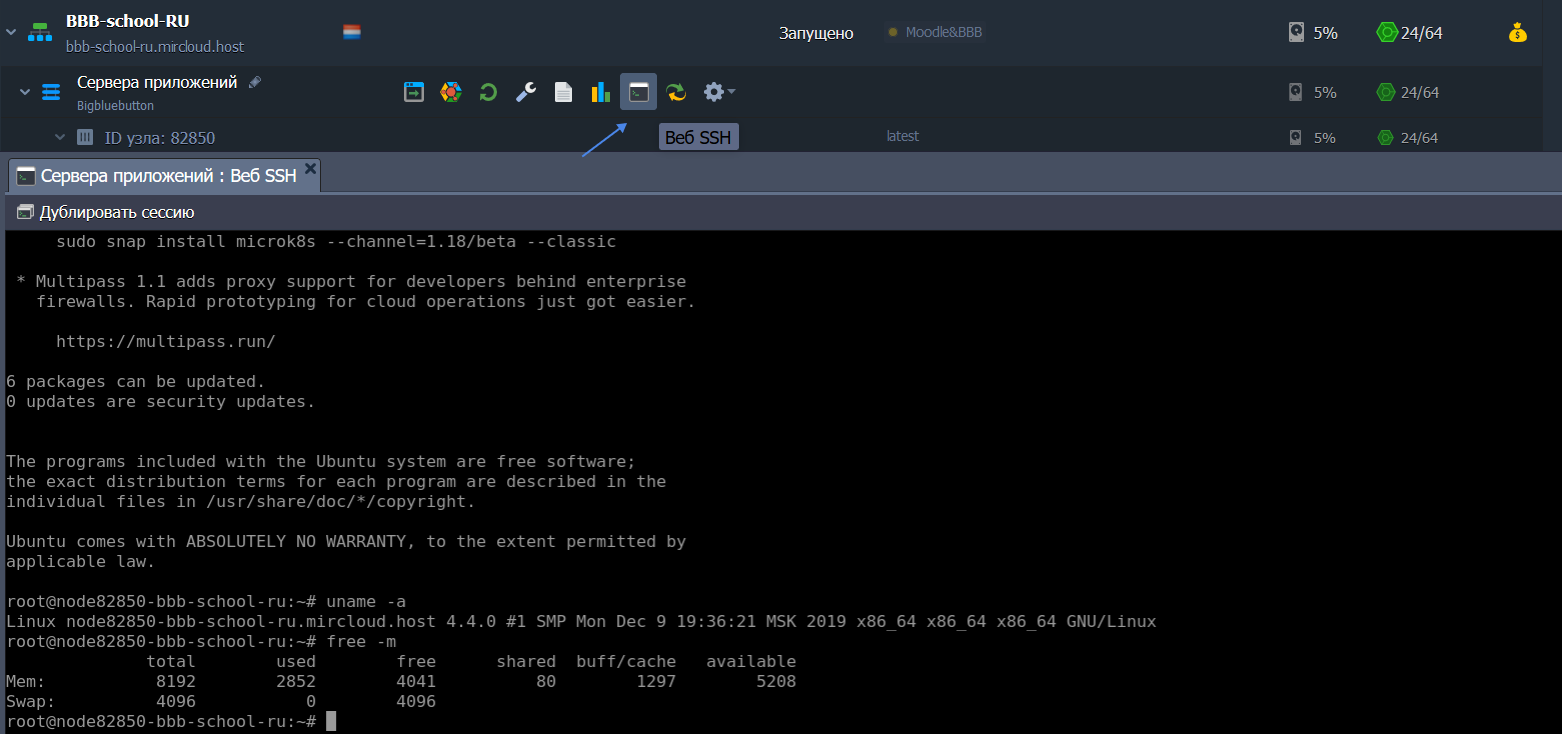Screen dimensions: 1562x734
Task: Select the Сервера приложений : Веб SSH tab
Action: (167, 176)
